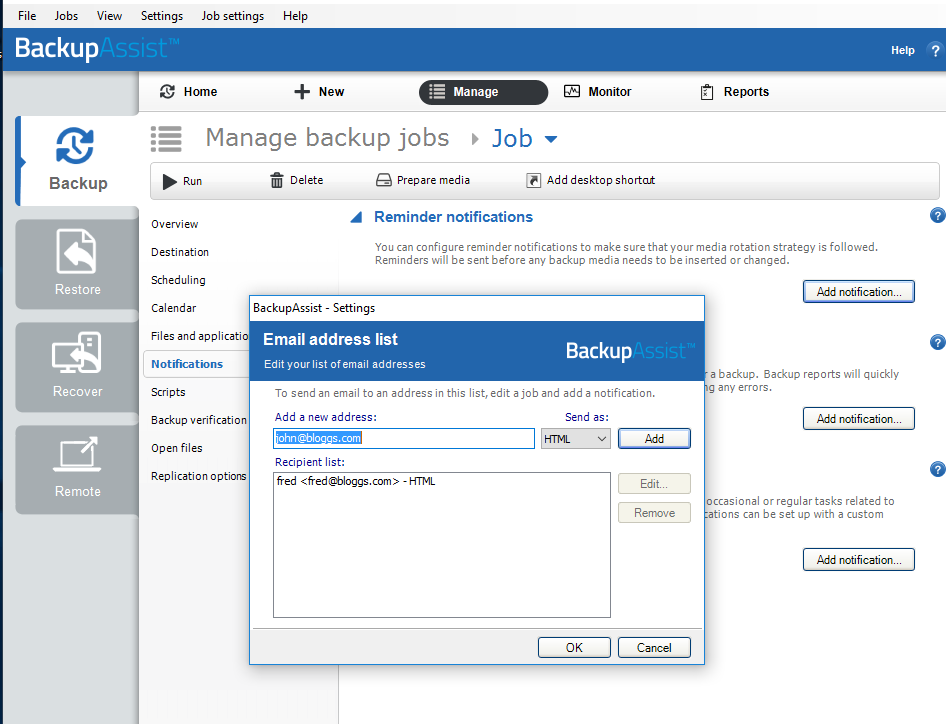Click the Manage backup jobs list icon
946x724 pixels.
coord(166,139)
